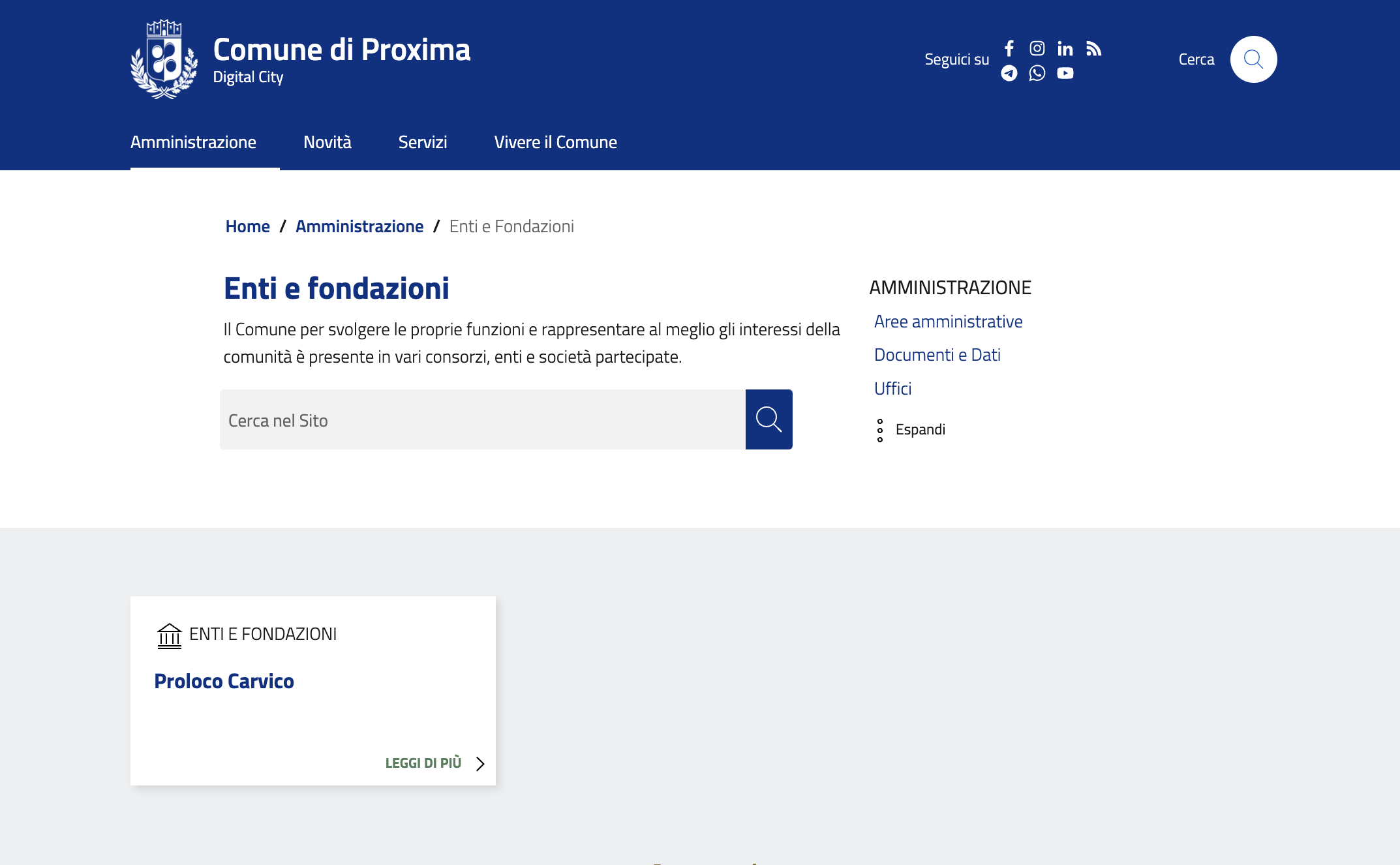Screen dimensions: 1400x865
Task: Go to Home in the breadcrumb
Action: coord(248,226)
